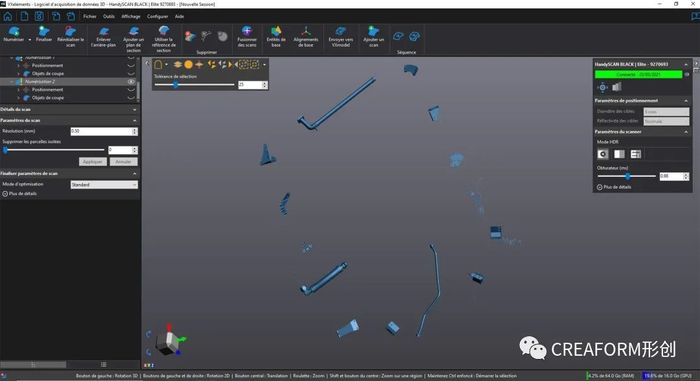Click Fusionner des scans icon
This screenshot has width=700, height=381.
click(247, 36)
